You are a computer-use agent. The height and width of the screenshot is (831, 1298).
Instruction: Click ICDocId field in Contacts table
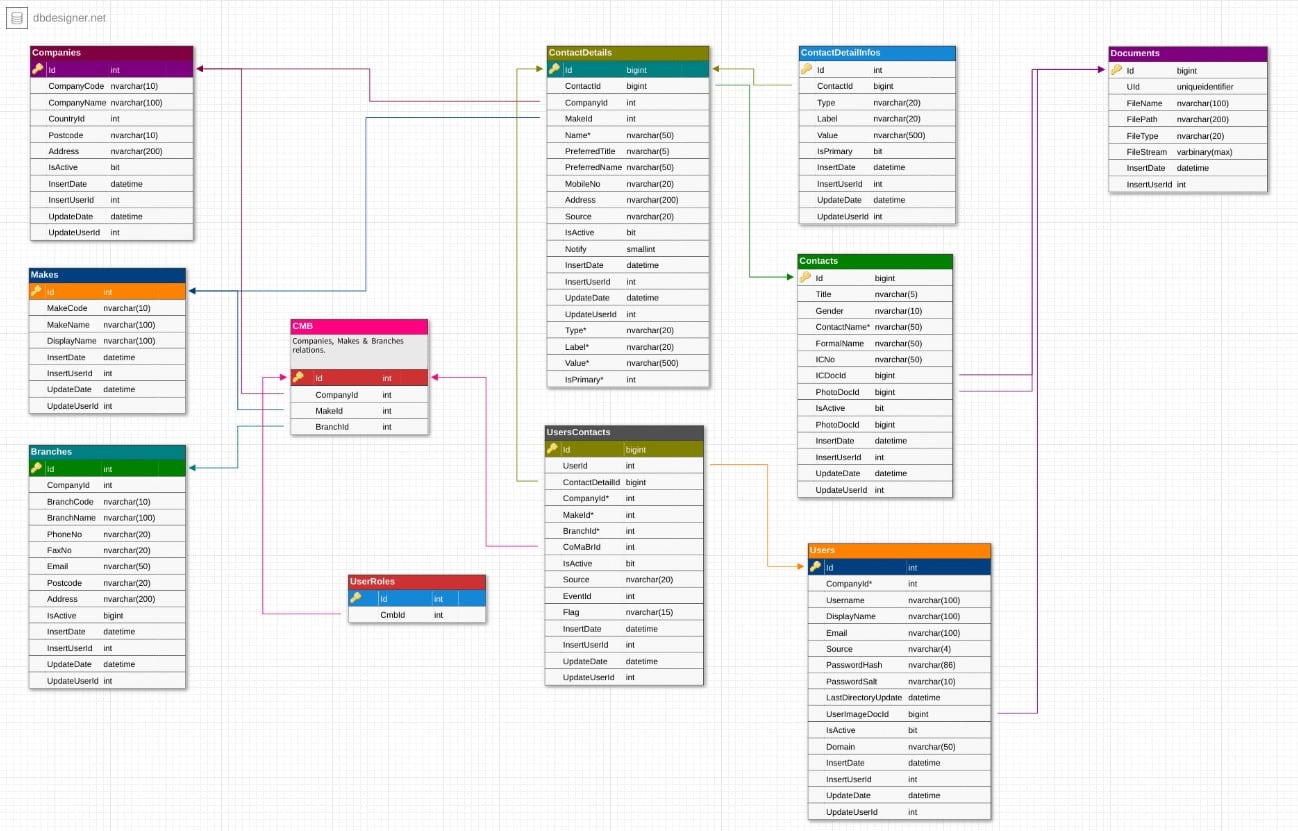pyautogui.click(x=875, y=376)
